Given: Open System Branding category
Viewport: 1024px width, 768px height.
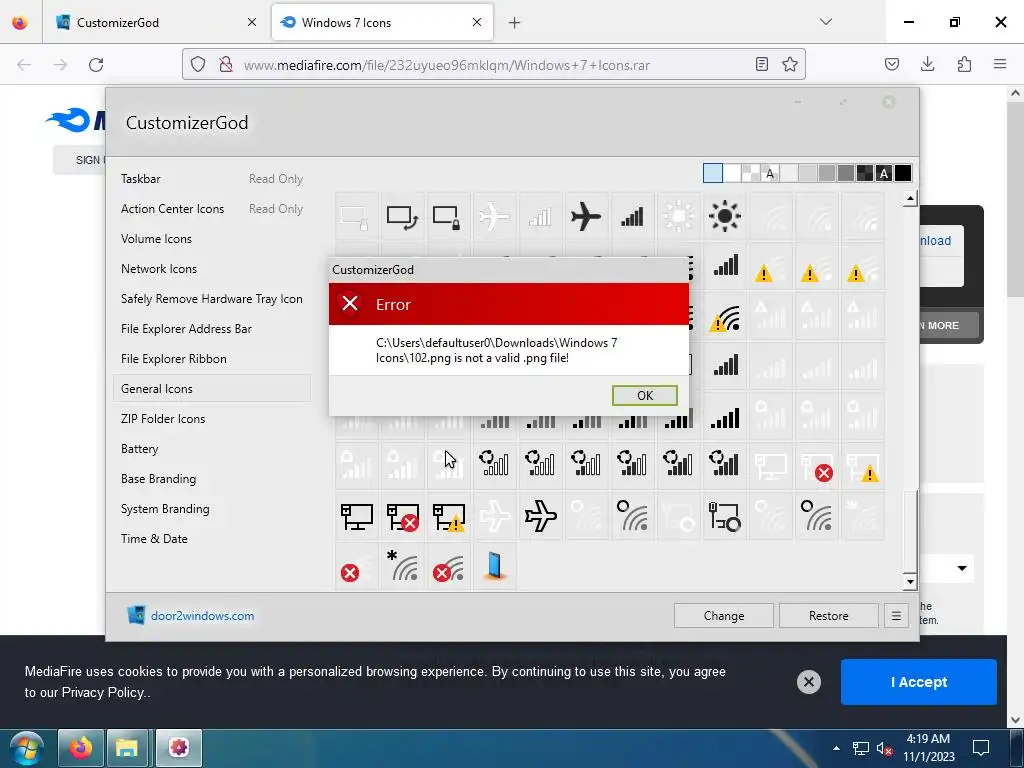Looking at the screenshot, I should (165, 509).
